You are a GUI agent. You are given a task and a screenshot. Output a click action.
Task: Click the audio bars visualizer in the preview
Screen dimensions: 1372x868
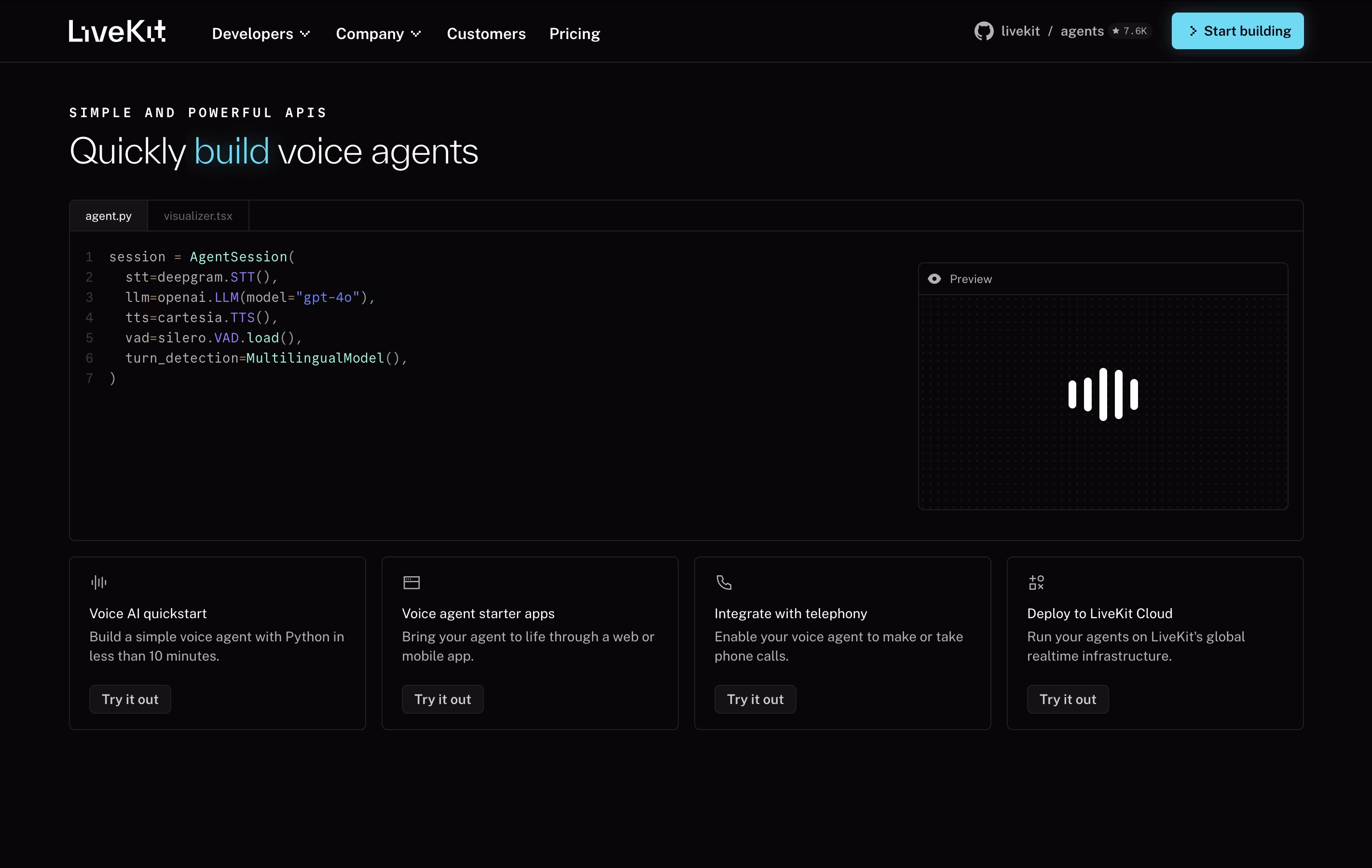click(1102, 394)
